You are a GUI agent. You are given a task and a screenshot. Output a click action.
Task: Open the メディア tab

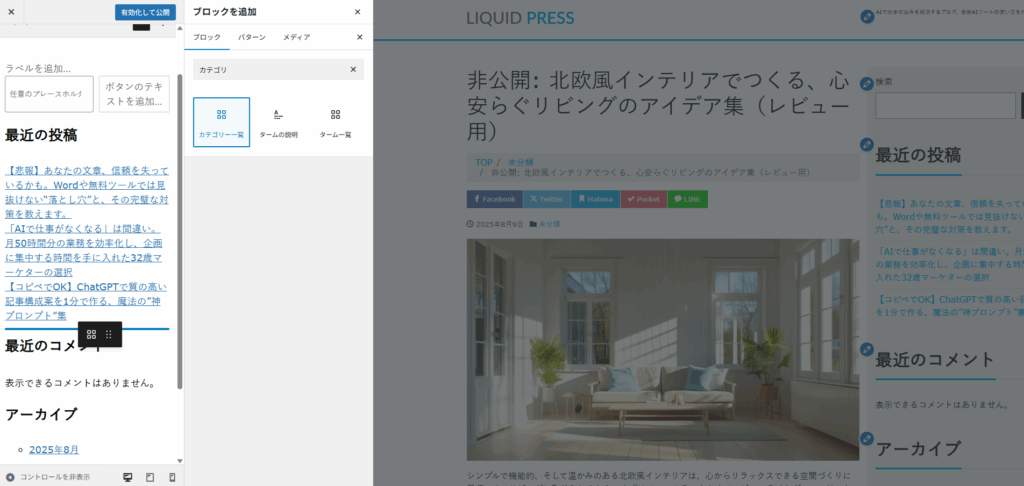point(296,37)
